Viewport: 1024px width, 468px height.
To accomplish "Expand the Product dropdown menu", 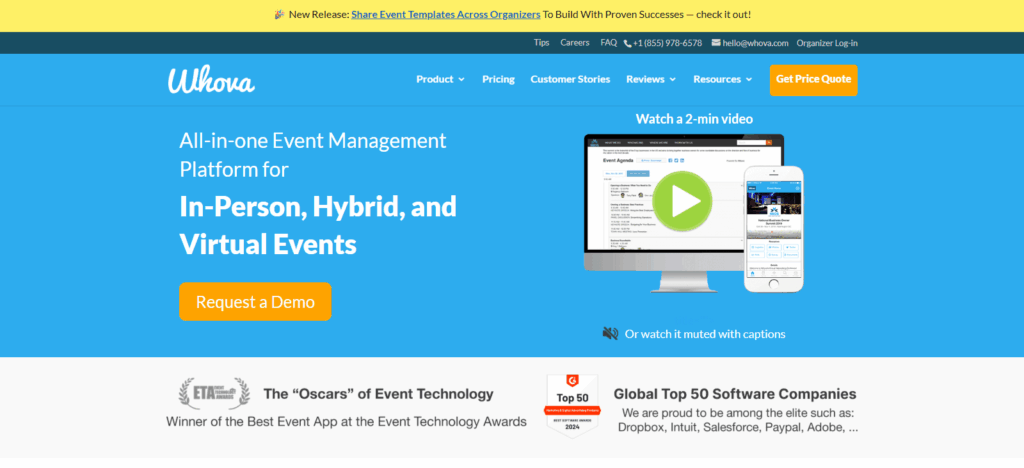I will click(440, 79).
